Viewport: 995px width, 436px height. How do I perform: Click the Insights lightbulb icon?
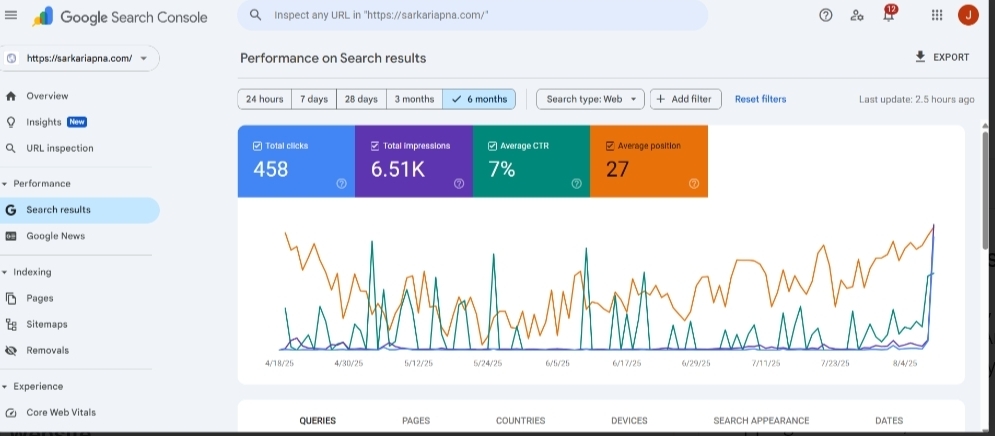tap(10, 122)
